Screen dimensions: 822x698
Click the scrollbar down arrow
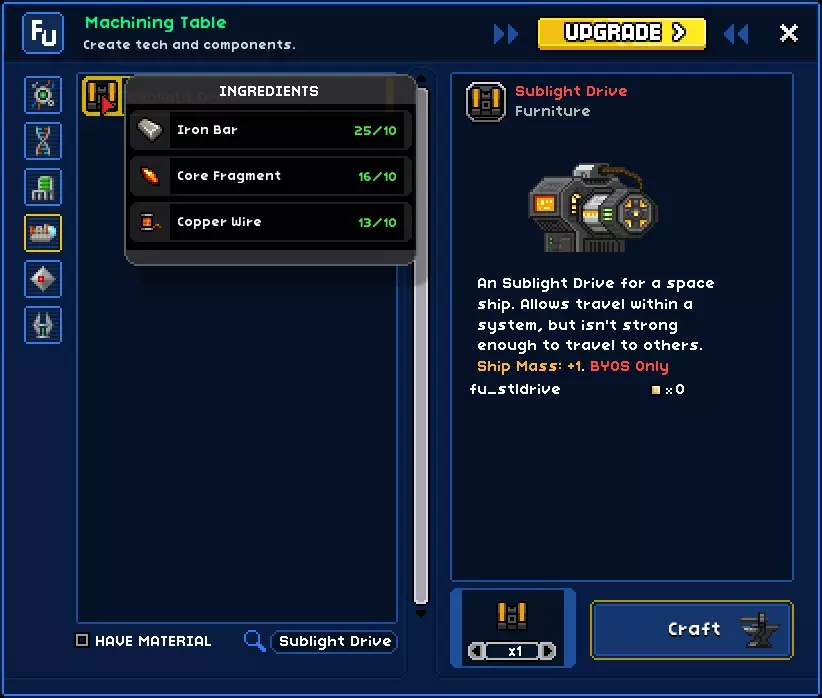tap(421, 612)
